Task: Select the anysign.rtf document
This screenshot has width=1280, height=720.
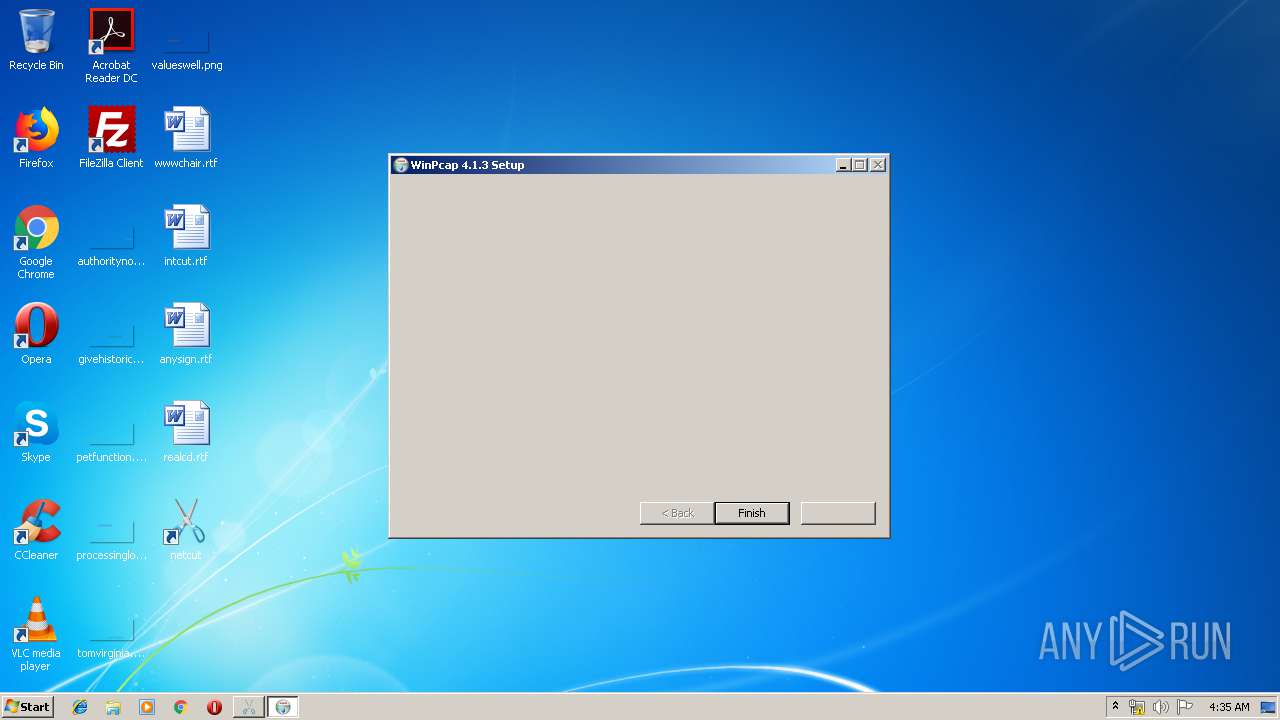Action: [x=186, y=334]
